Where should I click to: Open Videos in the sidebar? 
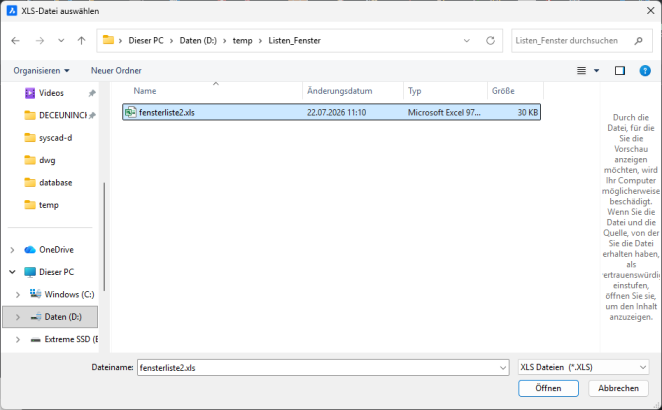[51, 93]
